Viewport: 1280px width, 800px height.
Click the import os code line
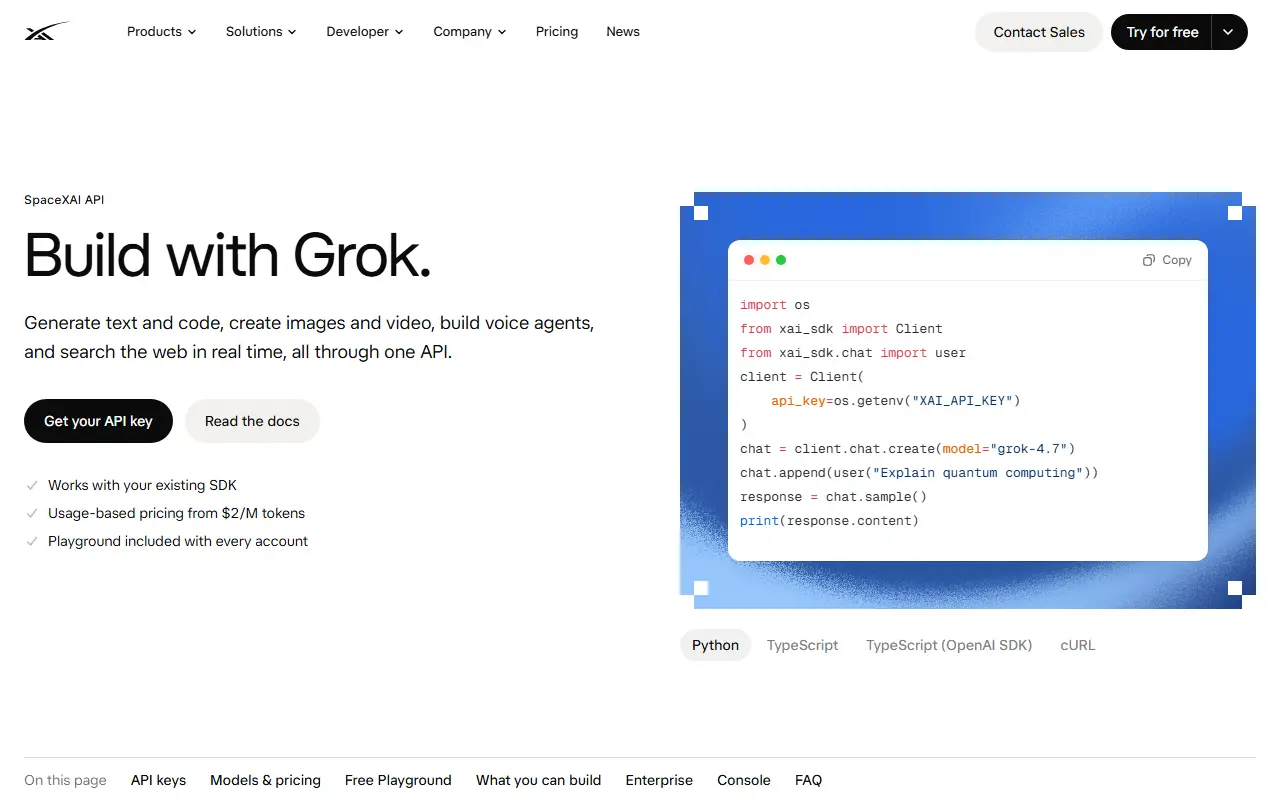[775, 305]
